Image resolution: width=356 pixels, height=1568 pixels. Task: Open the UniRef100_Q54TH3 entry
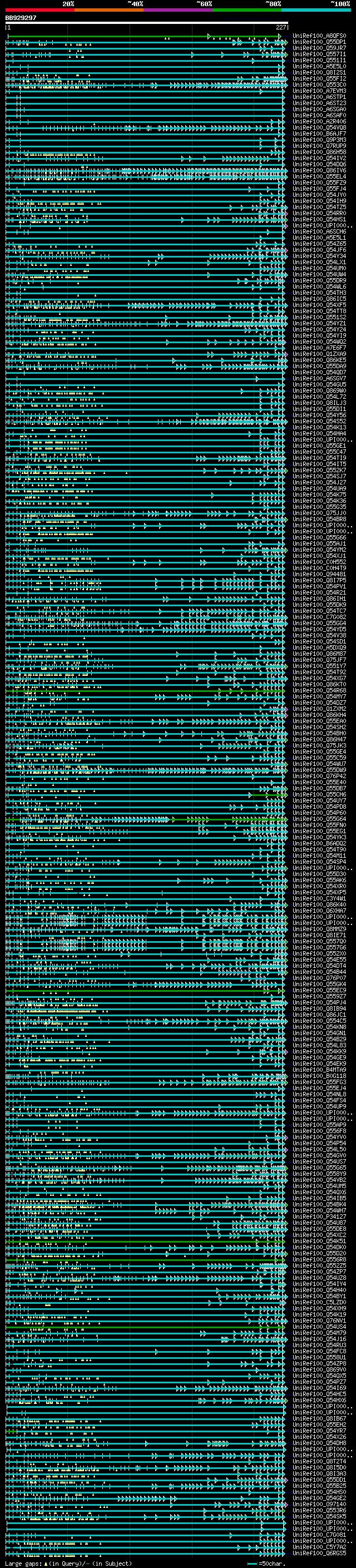(x=319, y=293)
